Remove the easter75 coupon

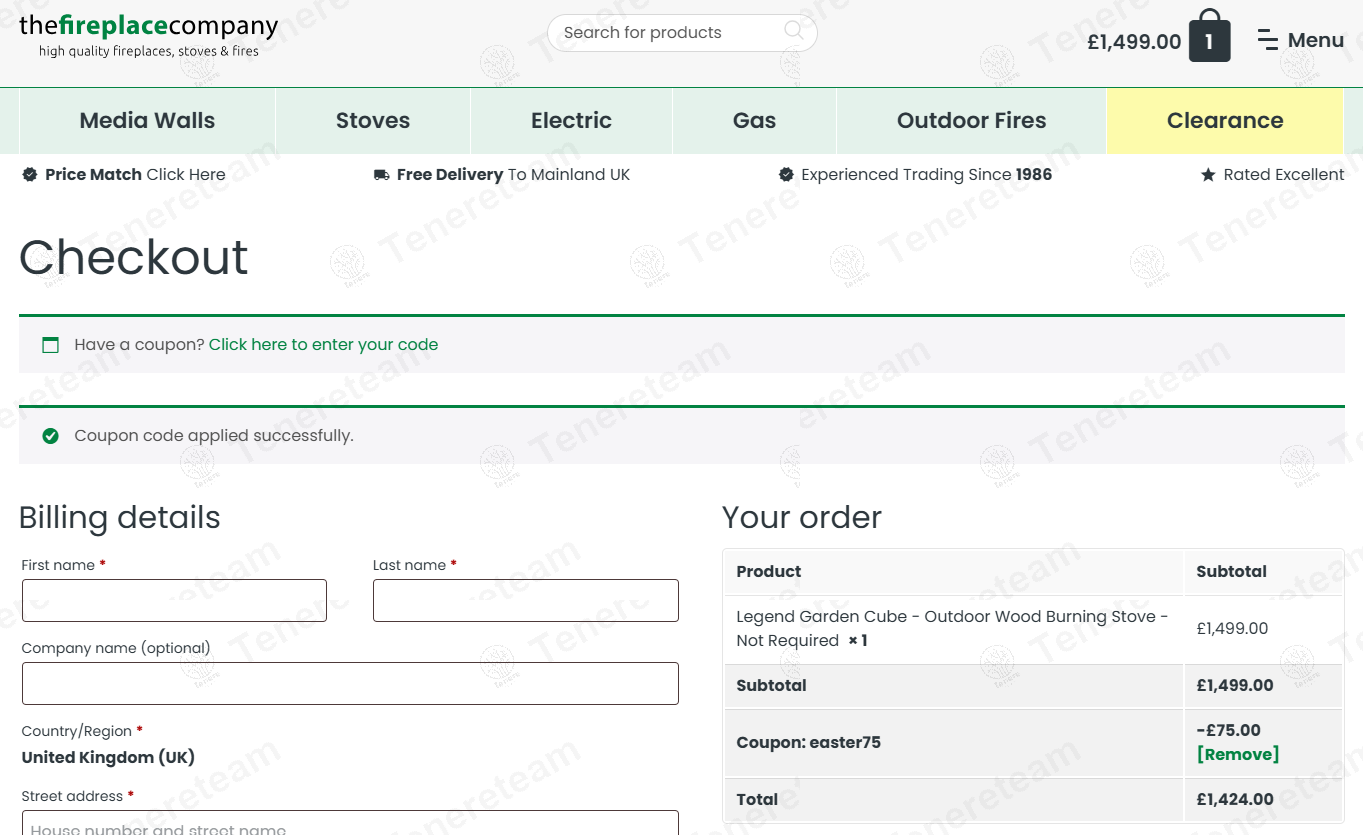click(x=1237, y=754)
